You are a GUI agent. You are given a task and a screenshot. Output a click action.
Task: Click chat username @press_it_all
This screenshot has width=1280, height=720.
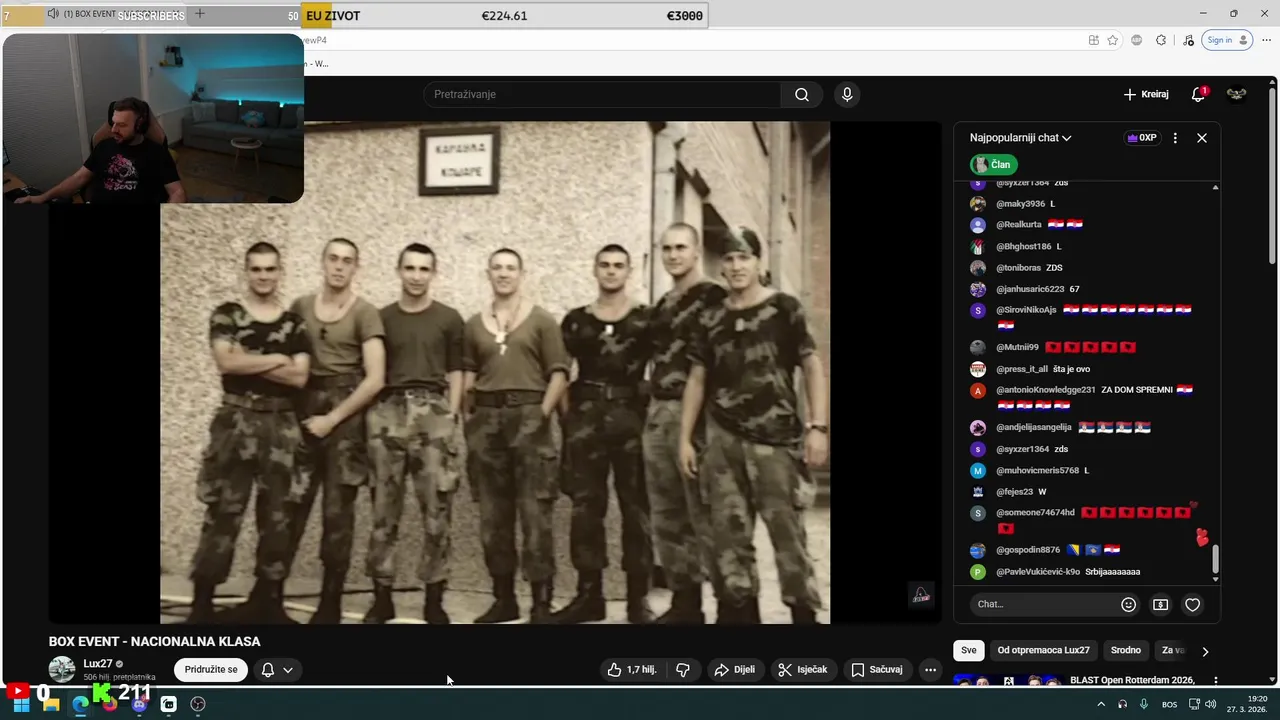click(1022, 369)
